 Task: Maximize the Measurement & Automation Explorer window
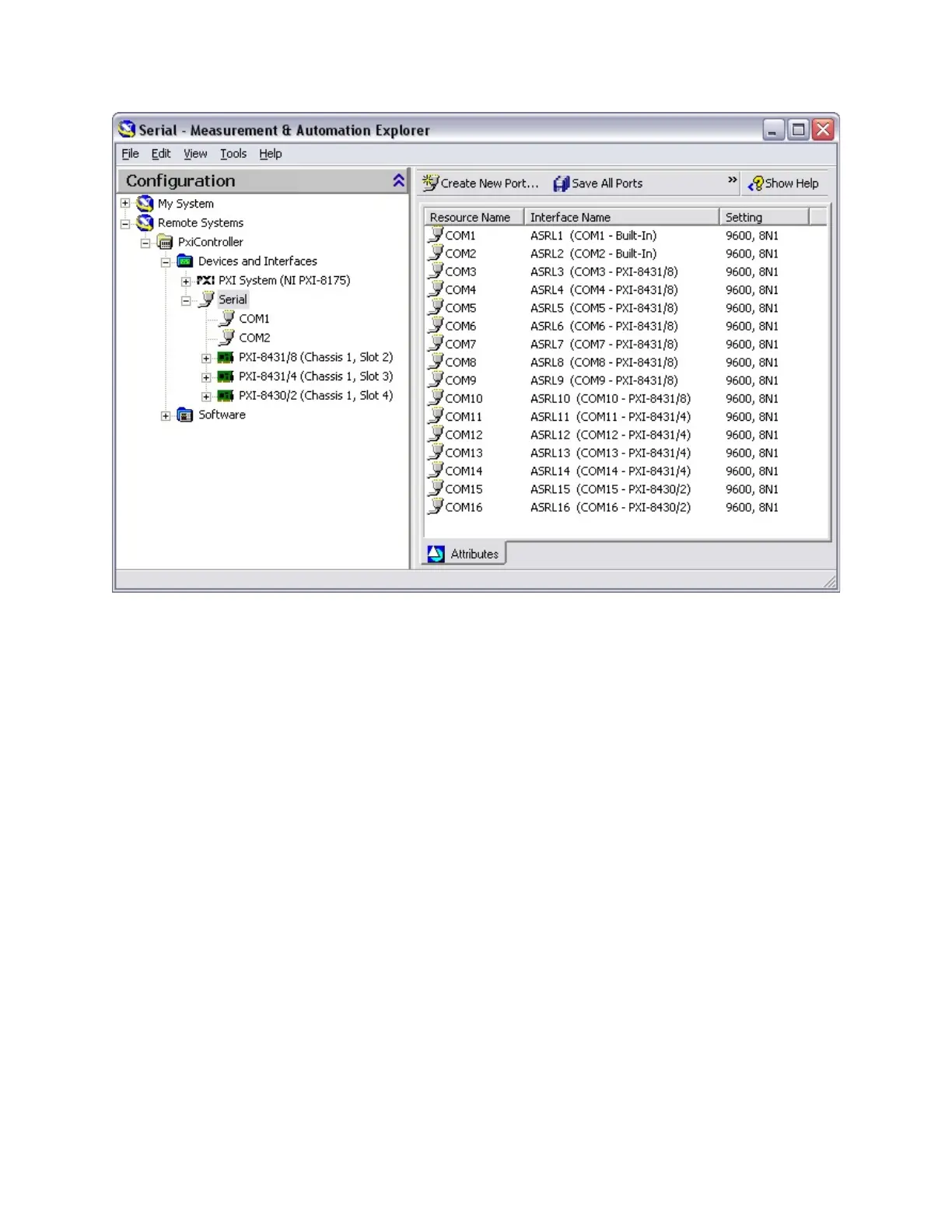[x=799, y=130]
